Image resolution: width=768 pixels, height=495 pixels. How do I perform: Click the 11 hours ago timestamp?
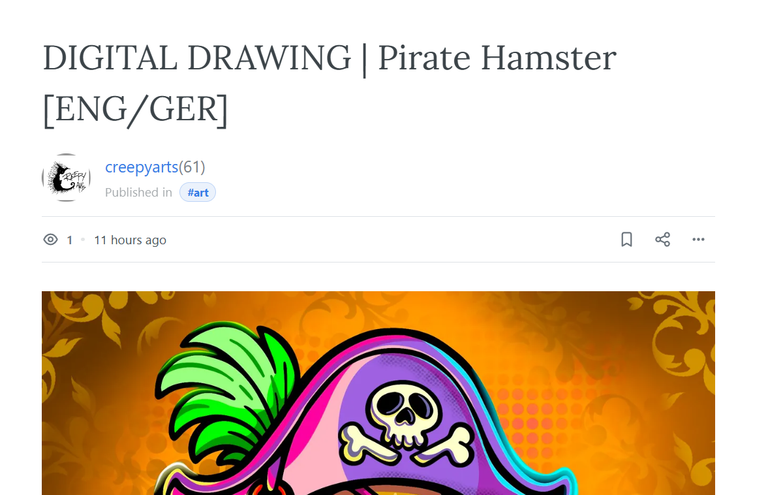click(x=130, y=240)
